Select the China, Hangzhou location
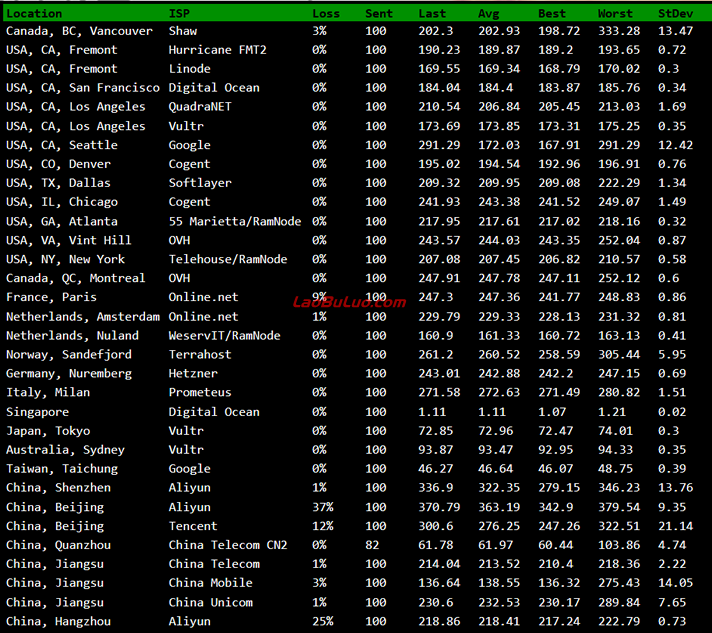This screenshot has width=712, height=633. [x=58, y=622]
